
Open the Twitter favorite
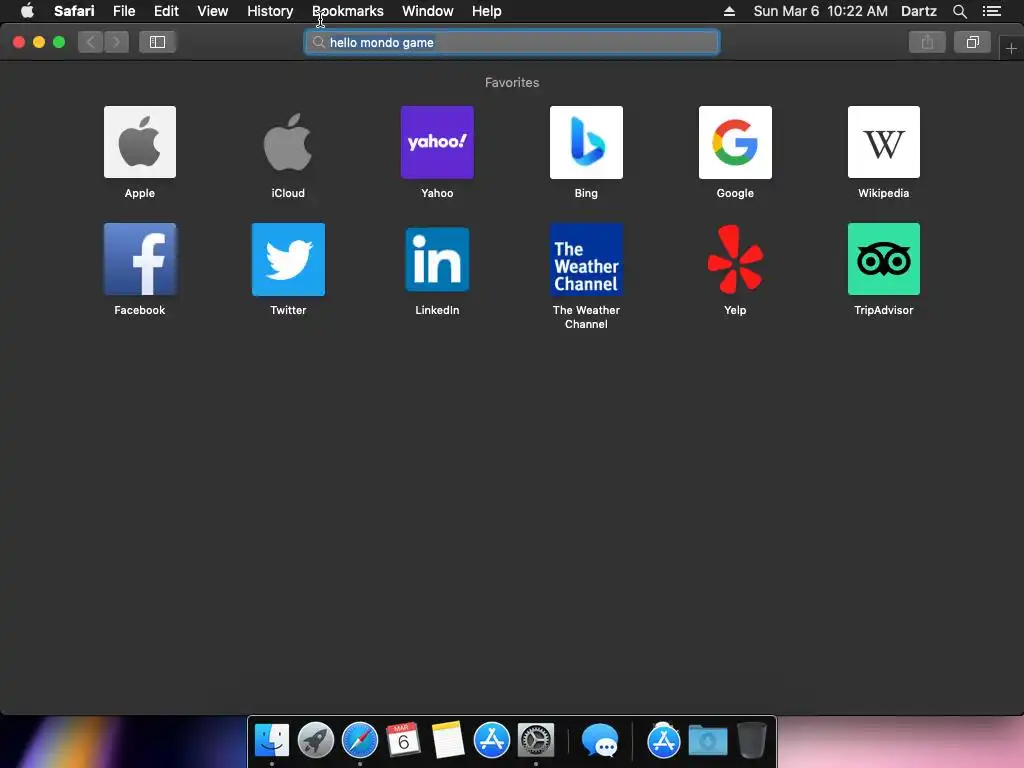click(288, 259)
